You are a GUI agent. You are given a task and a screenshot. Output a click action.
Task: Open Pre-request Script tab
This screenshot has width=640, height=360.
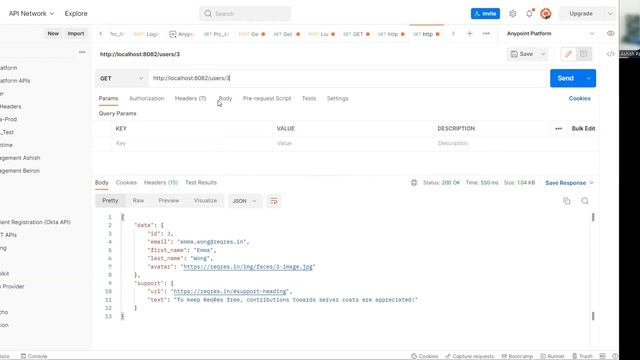267,98
